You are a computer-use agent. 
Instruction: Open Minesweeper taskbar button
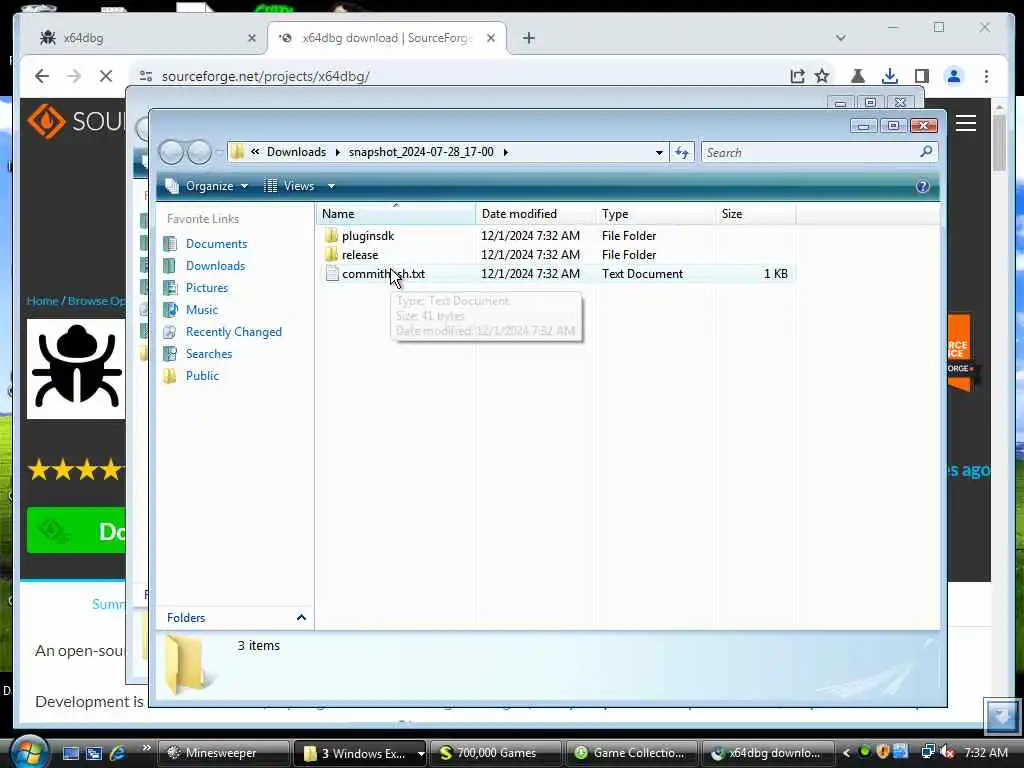coord(224,753)
